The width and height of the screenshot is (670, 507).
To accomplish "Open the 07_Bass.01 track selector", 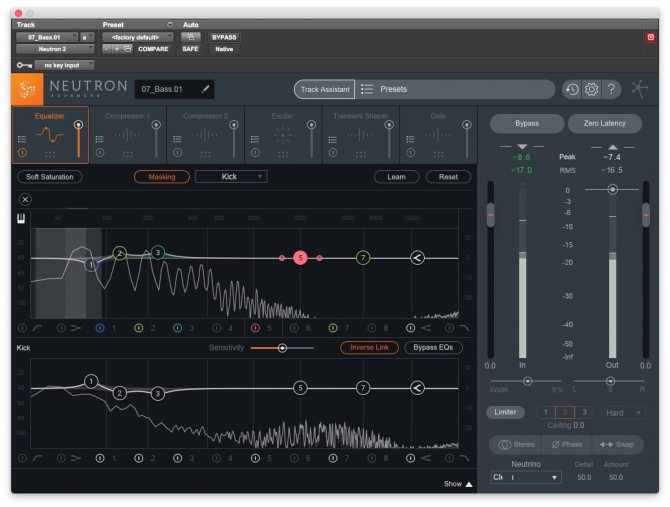I will [x=47, y=37].
